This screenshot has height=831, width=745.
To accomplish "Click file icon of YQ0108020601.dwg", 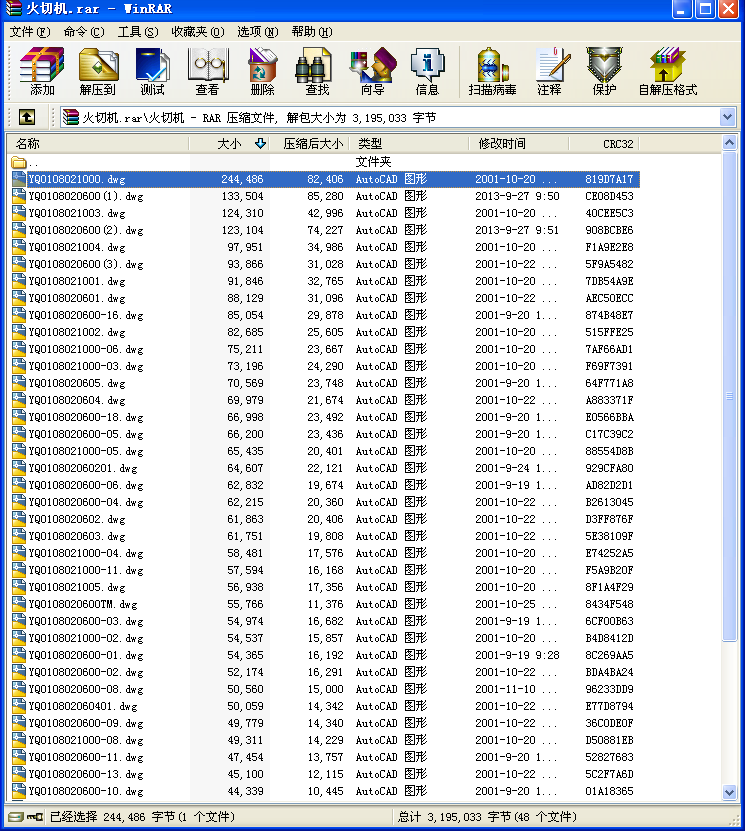I will [19, 298].
